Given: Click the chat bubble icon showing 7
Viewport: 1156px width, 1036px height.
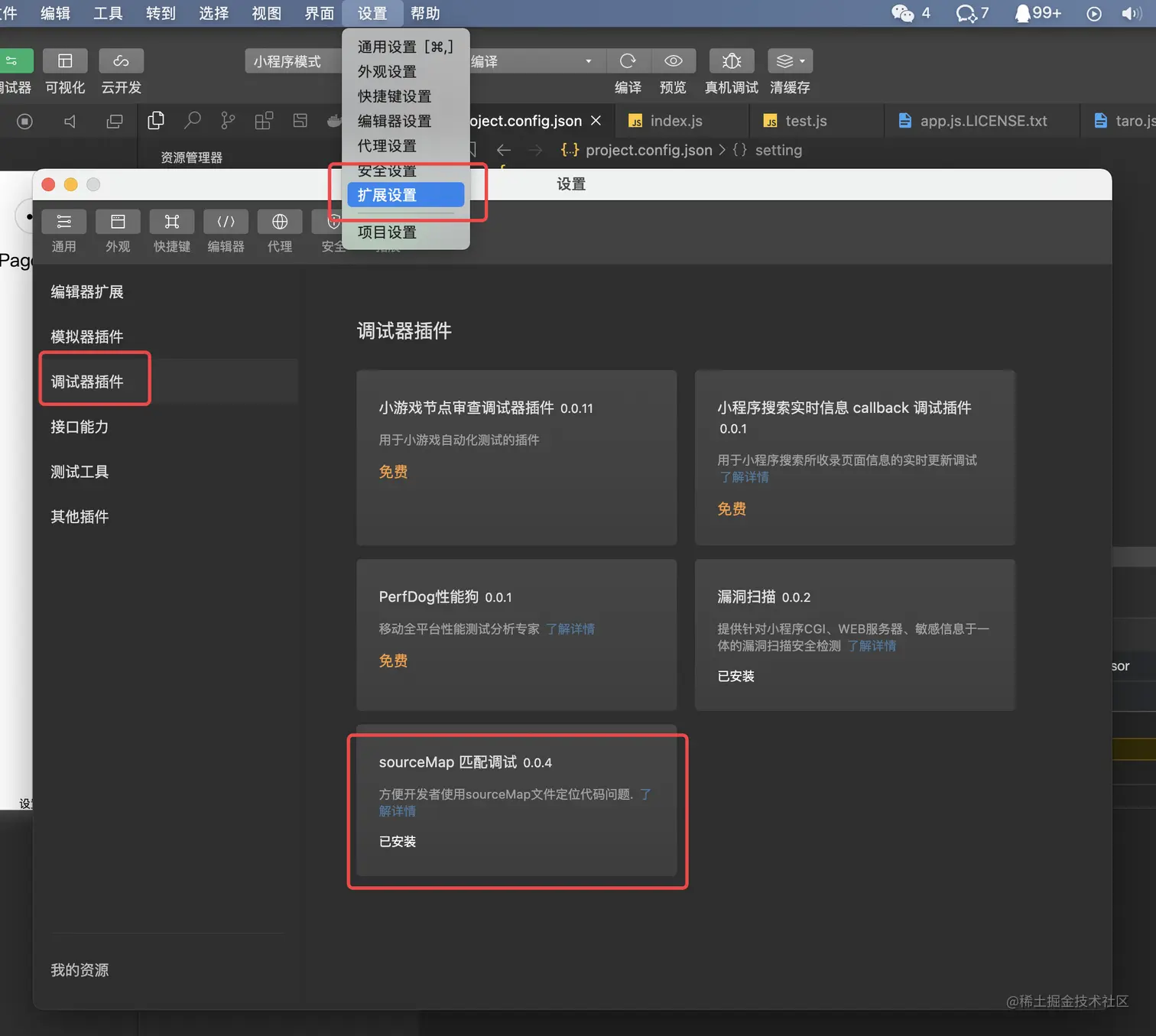Looking at the screenshot, I should (966, 13).
